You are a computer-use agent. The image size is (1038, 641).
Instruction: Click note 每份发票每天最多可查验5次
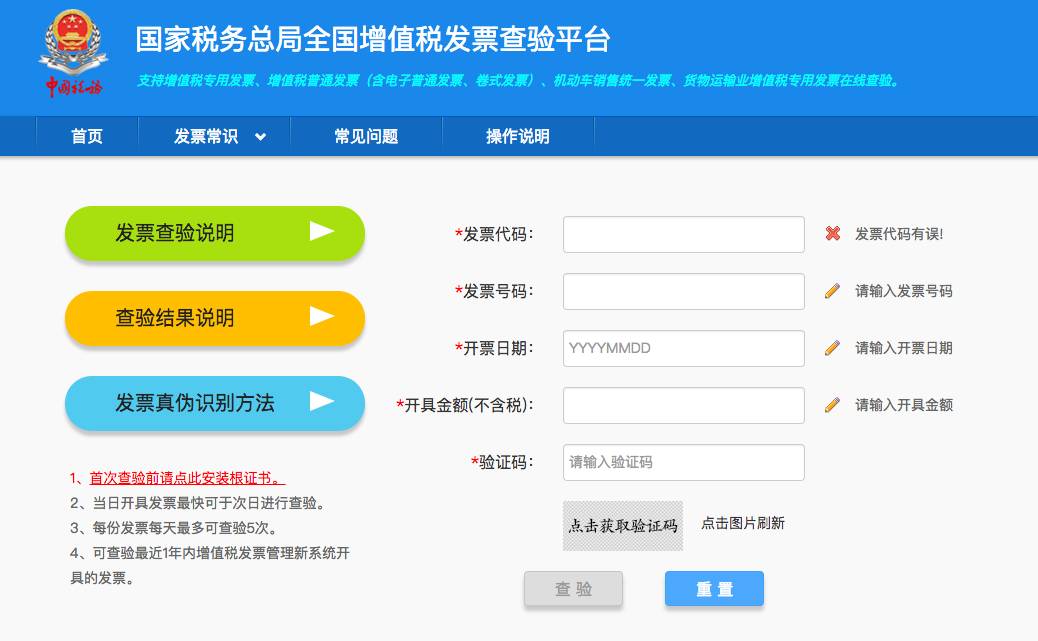[x=174, y=528]
